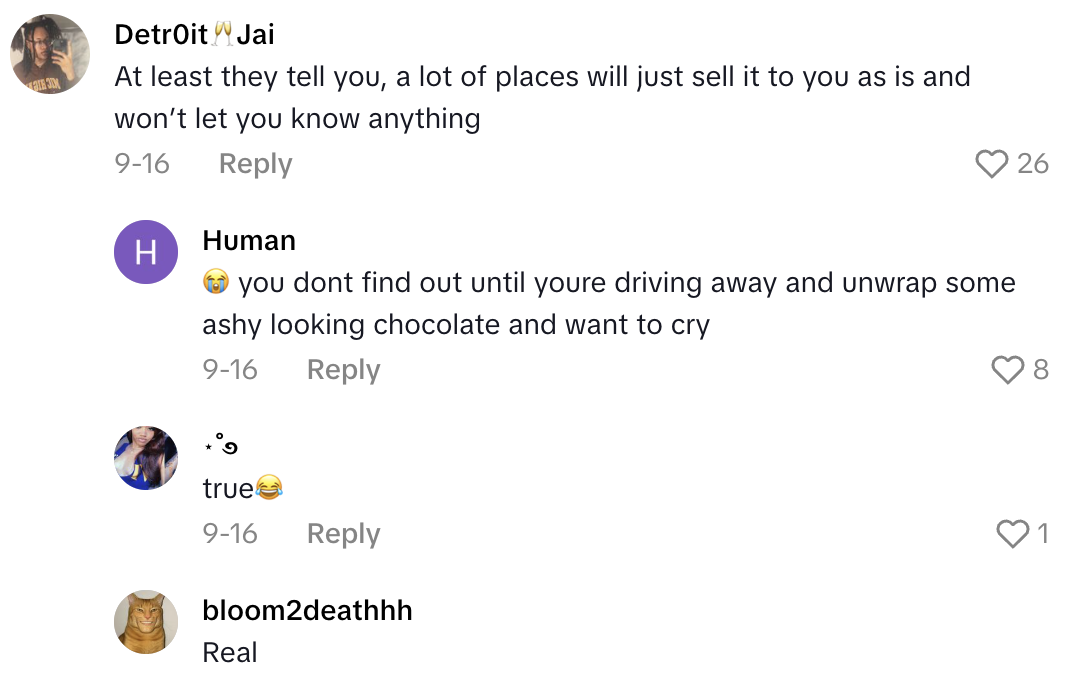Click the 8 likes count
This screenshot has width=1070, height=674.
coord(1040,370)
